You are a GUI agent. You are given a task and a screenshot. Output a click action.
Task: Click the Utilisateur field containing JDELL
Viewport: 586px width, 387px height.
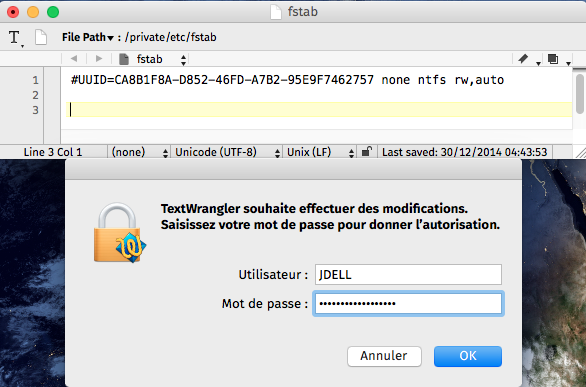click(408, 275)
